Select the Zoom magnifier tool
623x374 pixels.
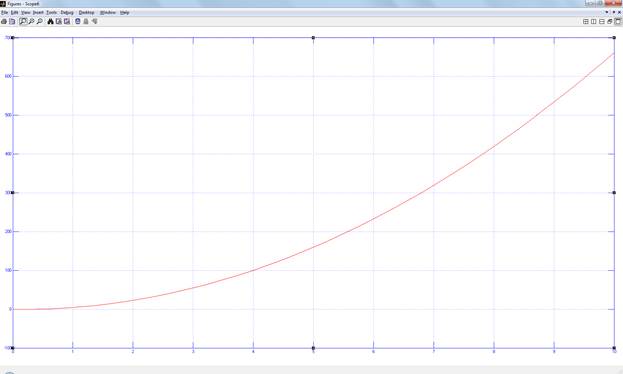(23, 21)
